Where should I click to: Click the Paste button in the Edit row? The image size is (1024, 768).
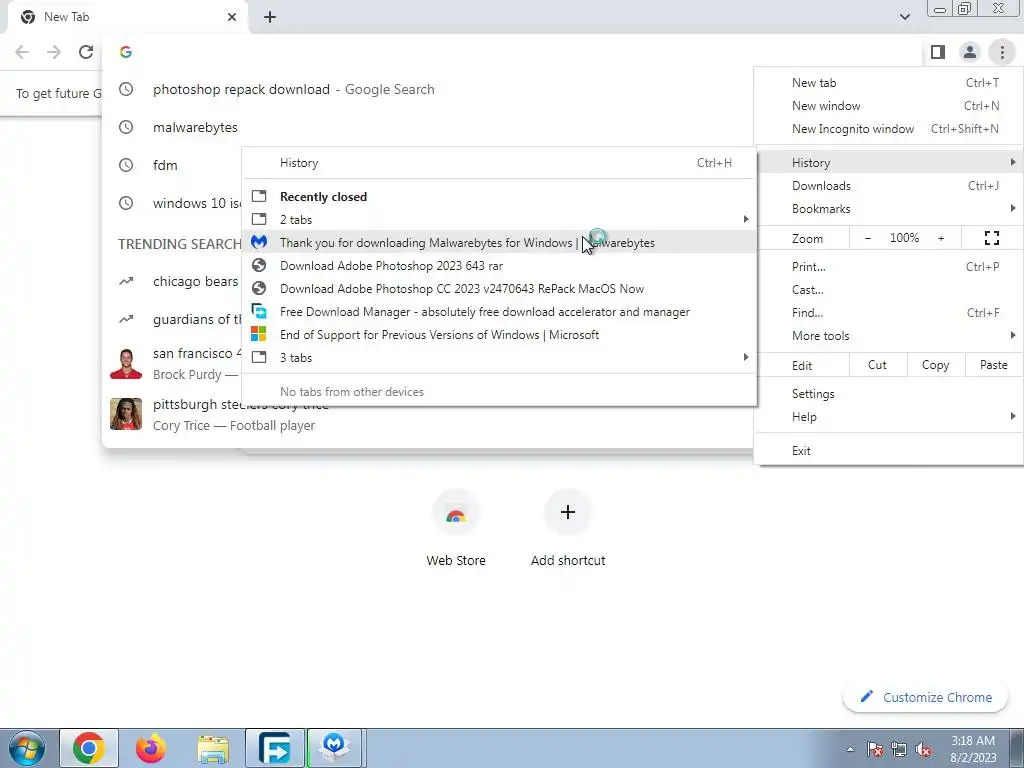[x=993, y=365]
